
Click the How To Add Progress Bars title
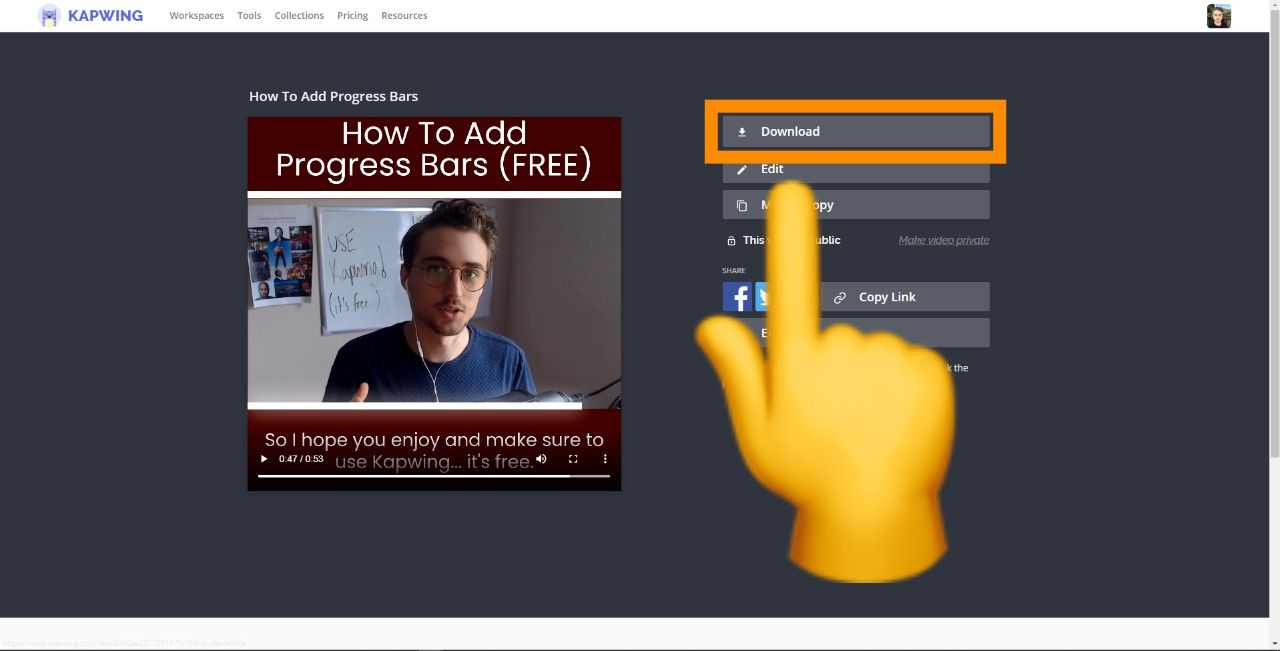(334, 96)
